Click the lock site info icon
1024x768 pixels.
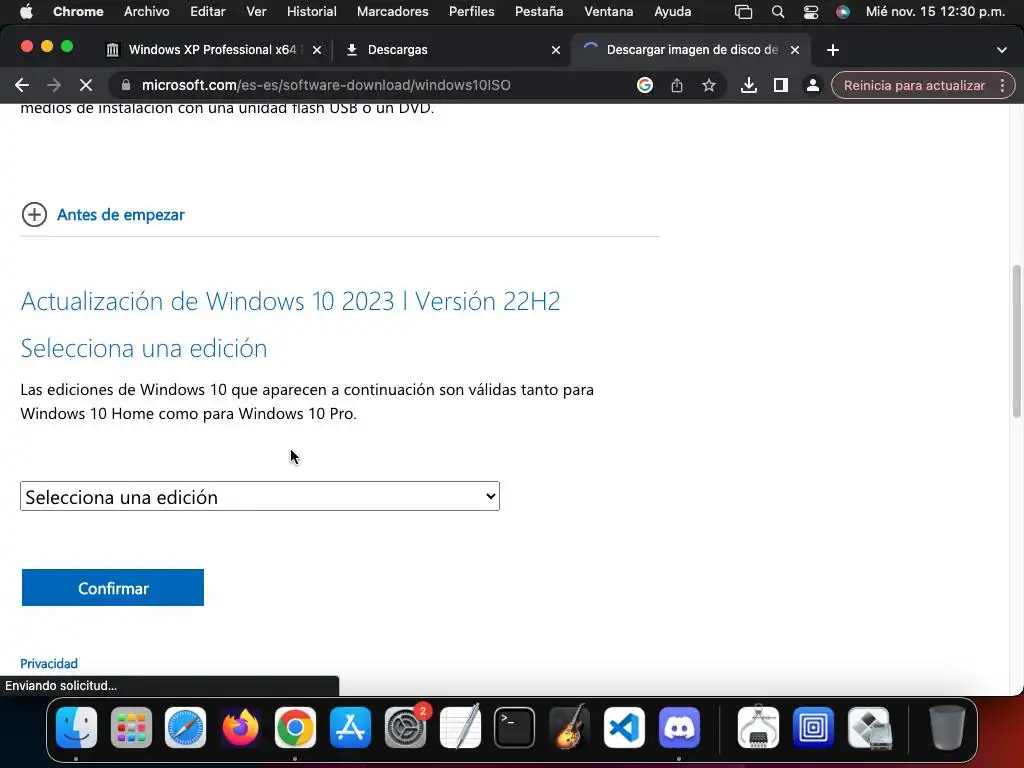pos(126,86)
